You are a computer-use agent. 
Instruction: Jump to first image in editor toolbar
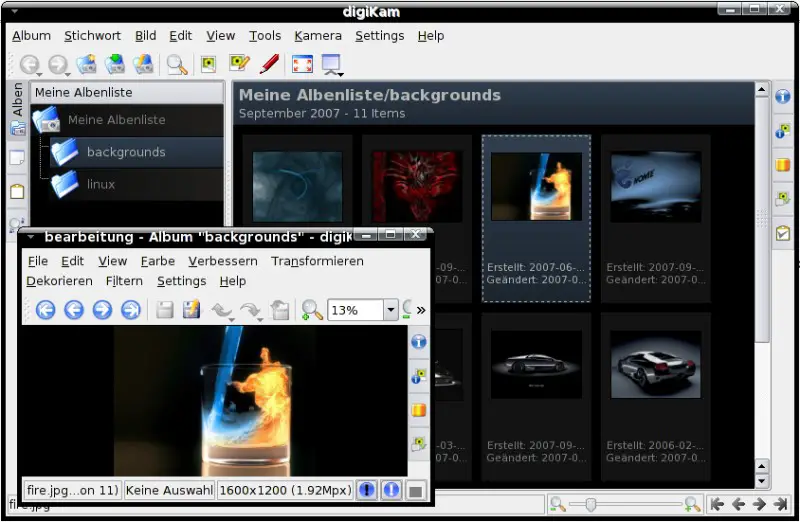pos(45,310)
